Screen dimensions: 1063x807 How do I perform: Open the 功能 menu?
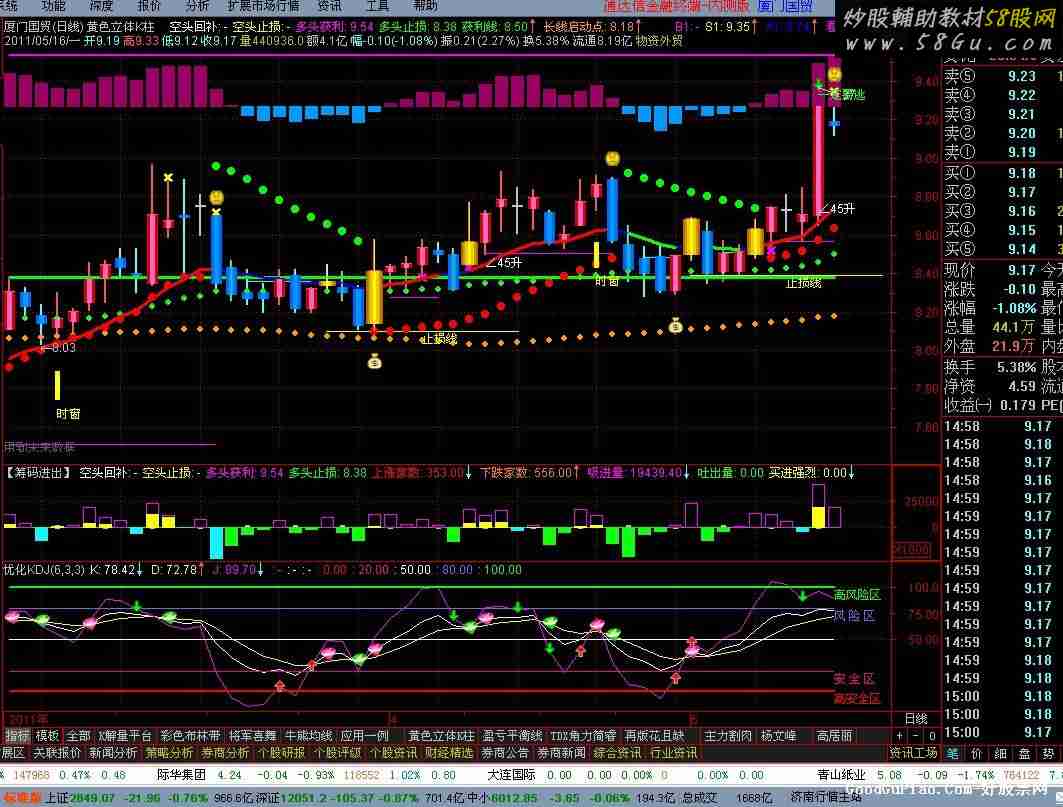[x=53, y=6]
